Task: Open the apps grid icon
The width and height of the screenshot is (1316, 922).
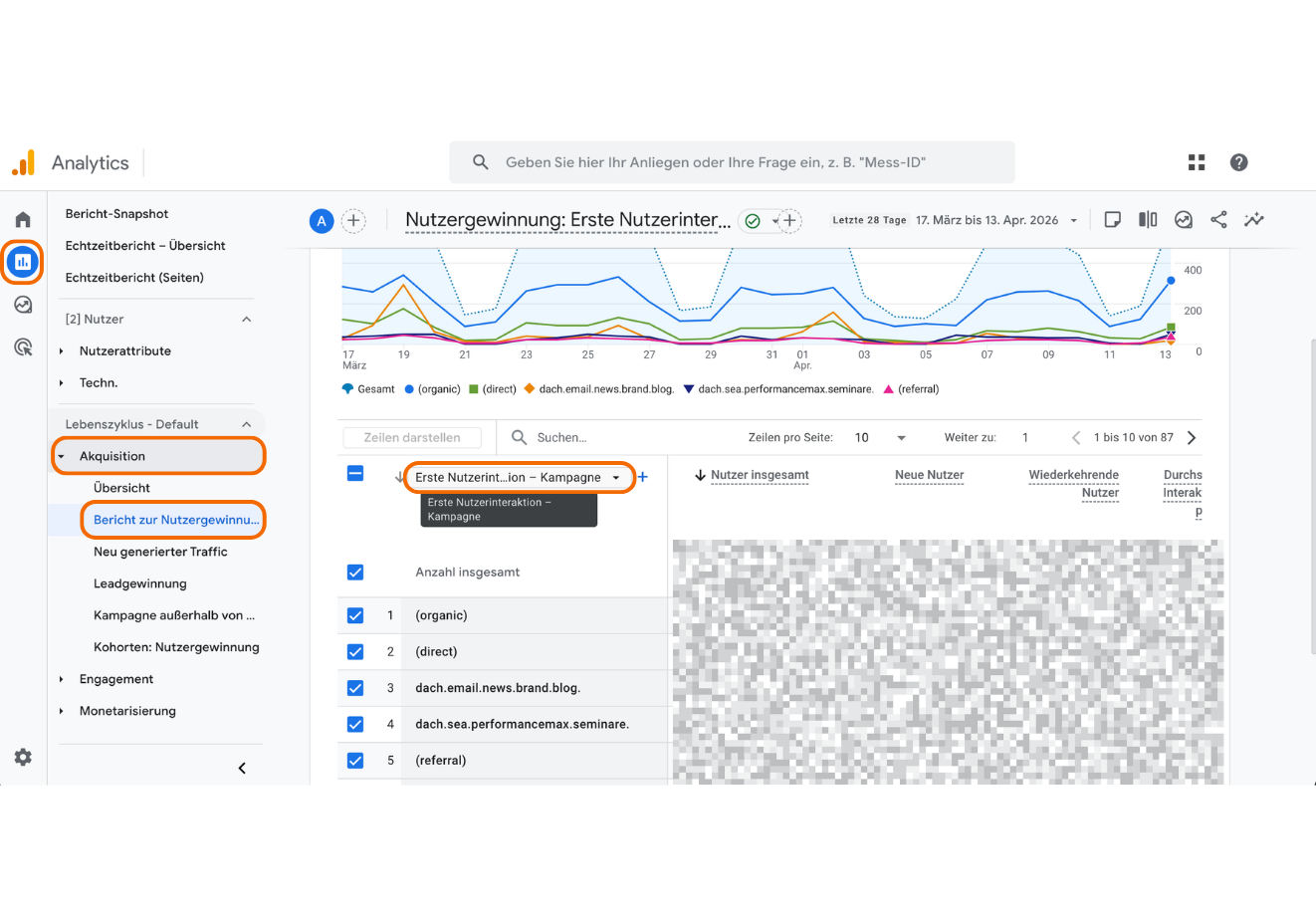Action: tap(1197, 162)
